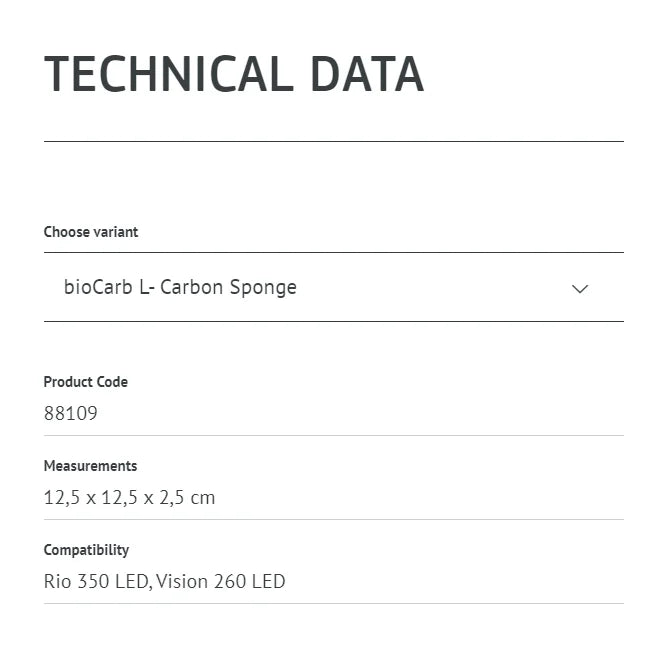The width and height of the screenshot is (646, 646).
Task: Open the bioCarb L- Carbon Sponge dropdown
Action: pyautogui.click(x=333, y=288)
